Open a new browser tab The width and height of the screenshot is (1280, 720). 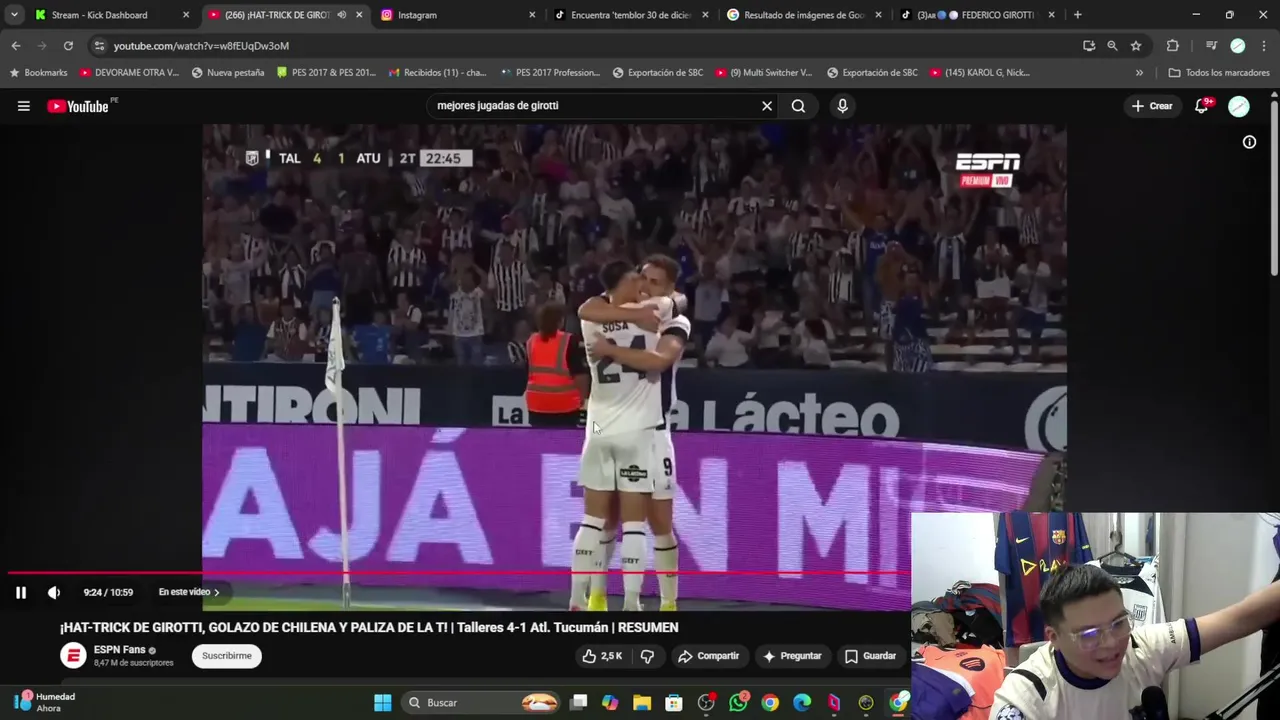(1077, 15)
